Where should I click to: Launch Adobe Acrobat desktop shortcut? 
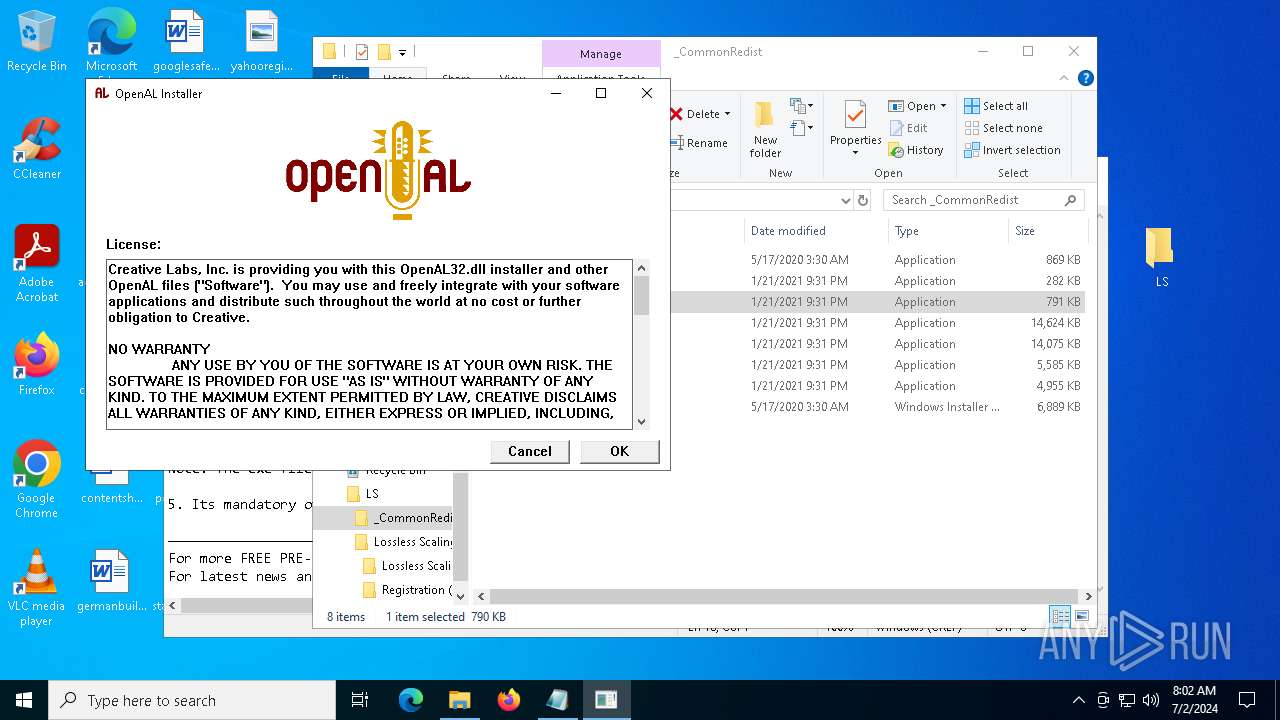tap(37, 264)
